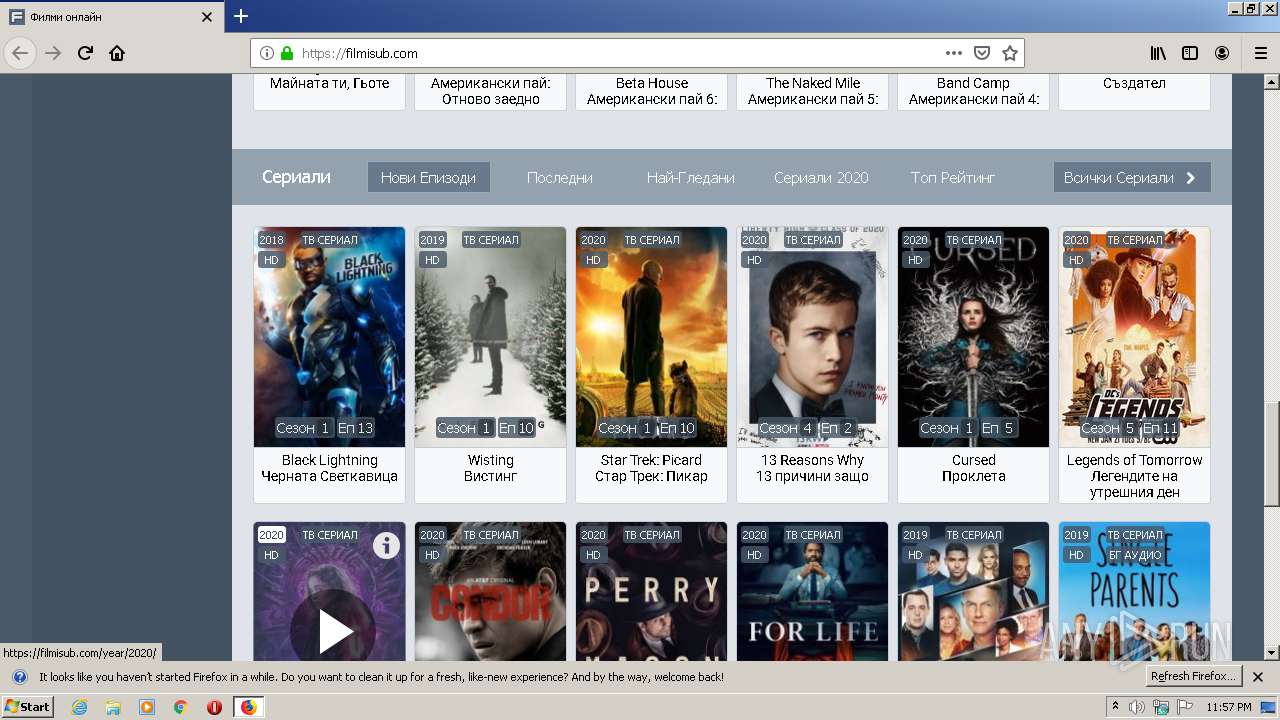The height and width of the screenshot is (720, 1280).
Task: Switch to the Най-Гледани tab
Action: 691,177
